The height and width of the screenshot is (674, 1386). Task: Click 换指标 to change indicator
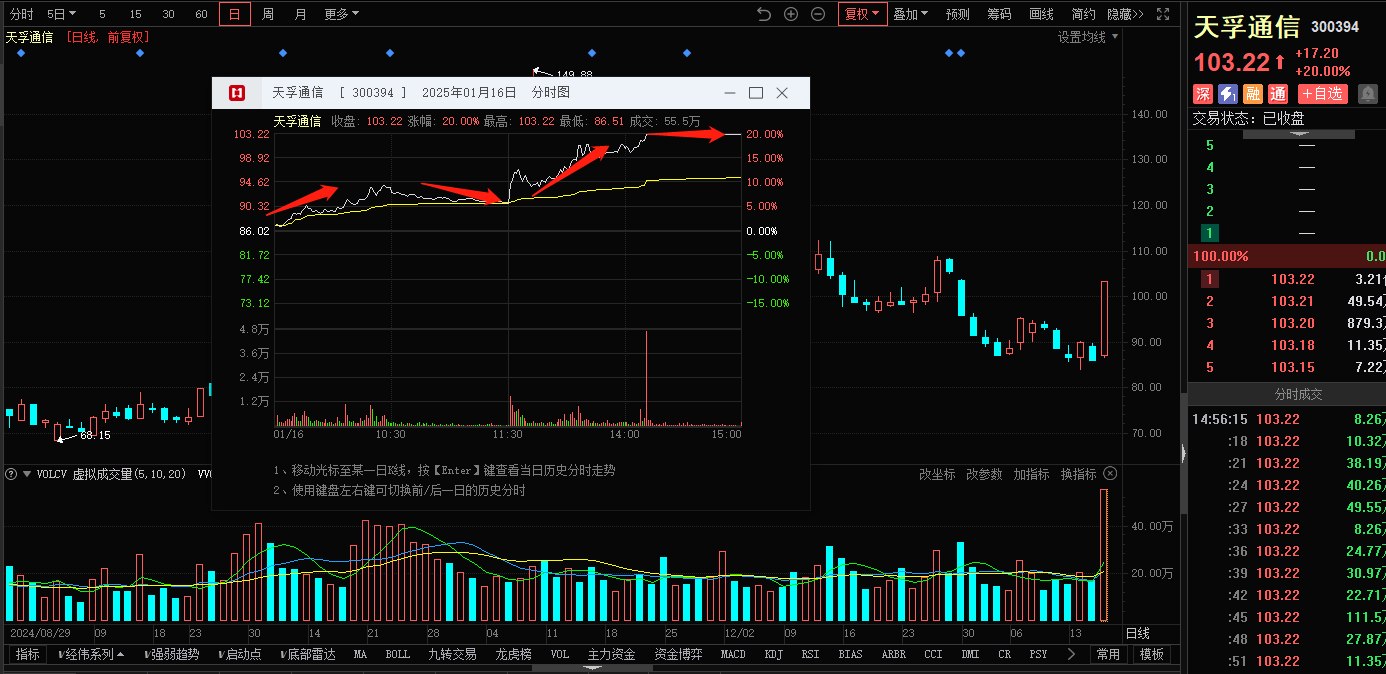pos(1078,474)
